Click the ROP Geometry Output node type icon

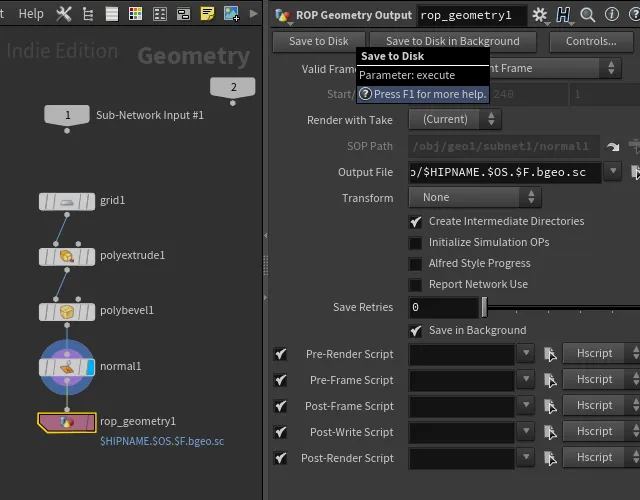pyautogui.click(x=283, y=16)
